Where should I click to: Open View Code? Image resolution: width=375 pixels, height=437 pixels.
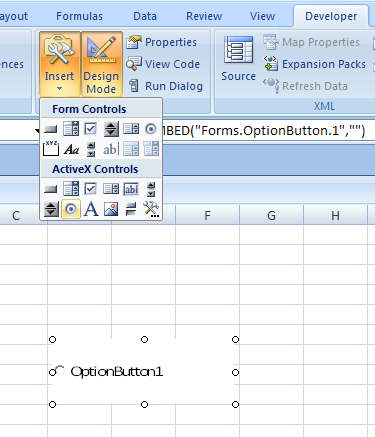point(163,64)
